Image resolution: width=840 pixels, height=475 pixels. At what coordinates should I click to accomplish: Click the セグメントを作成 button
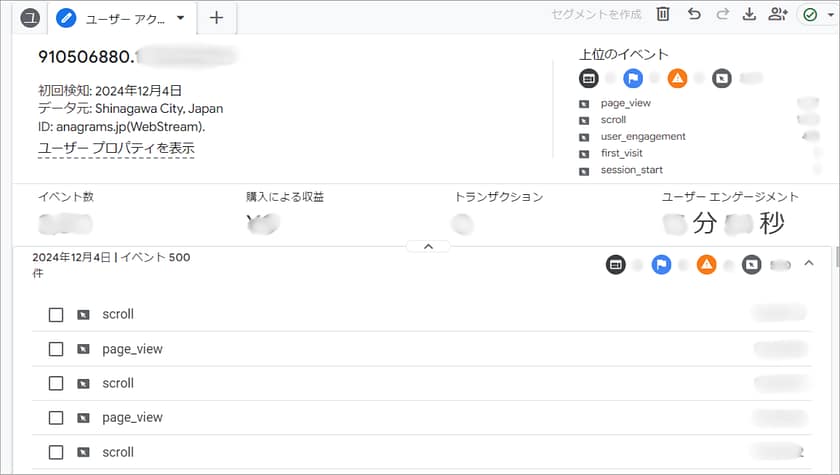click(598, 15)
